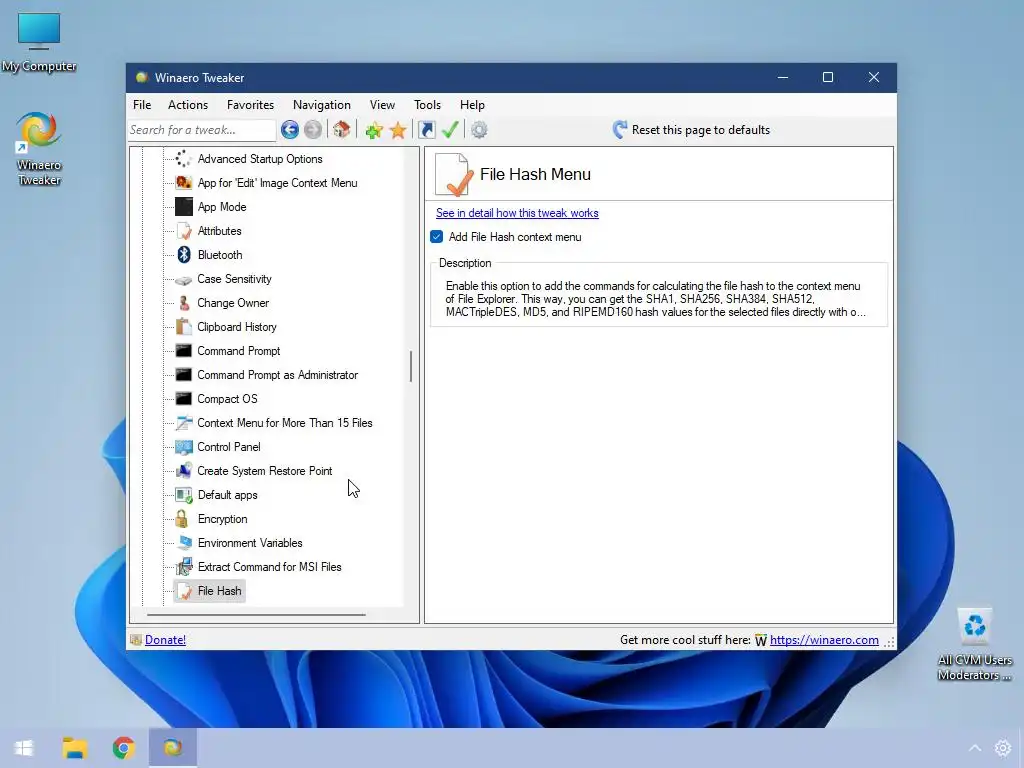Select the My Computer desktop icon
1024x768 pixels.
pos(39,42)
